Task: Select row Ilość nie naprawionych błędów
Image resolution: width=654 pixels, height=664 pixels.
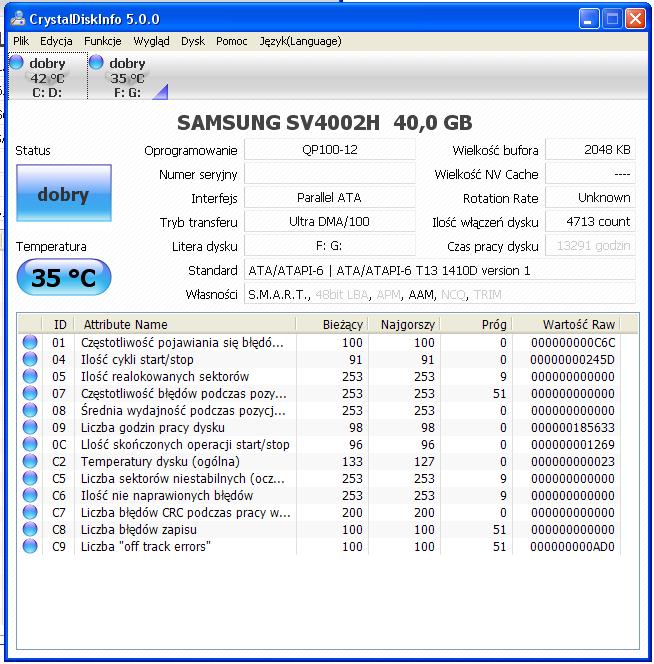Action: (x=320, y=495)
